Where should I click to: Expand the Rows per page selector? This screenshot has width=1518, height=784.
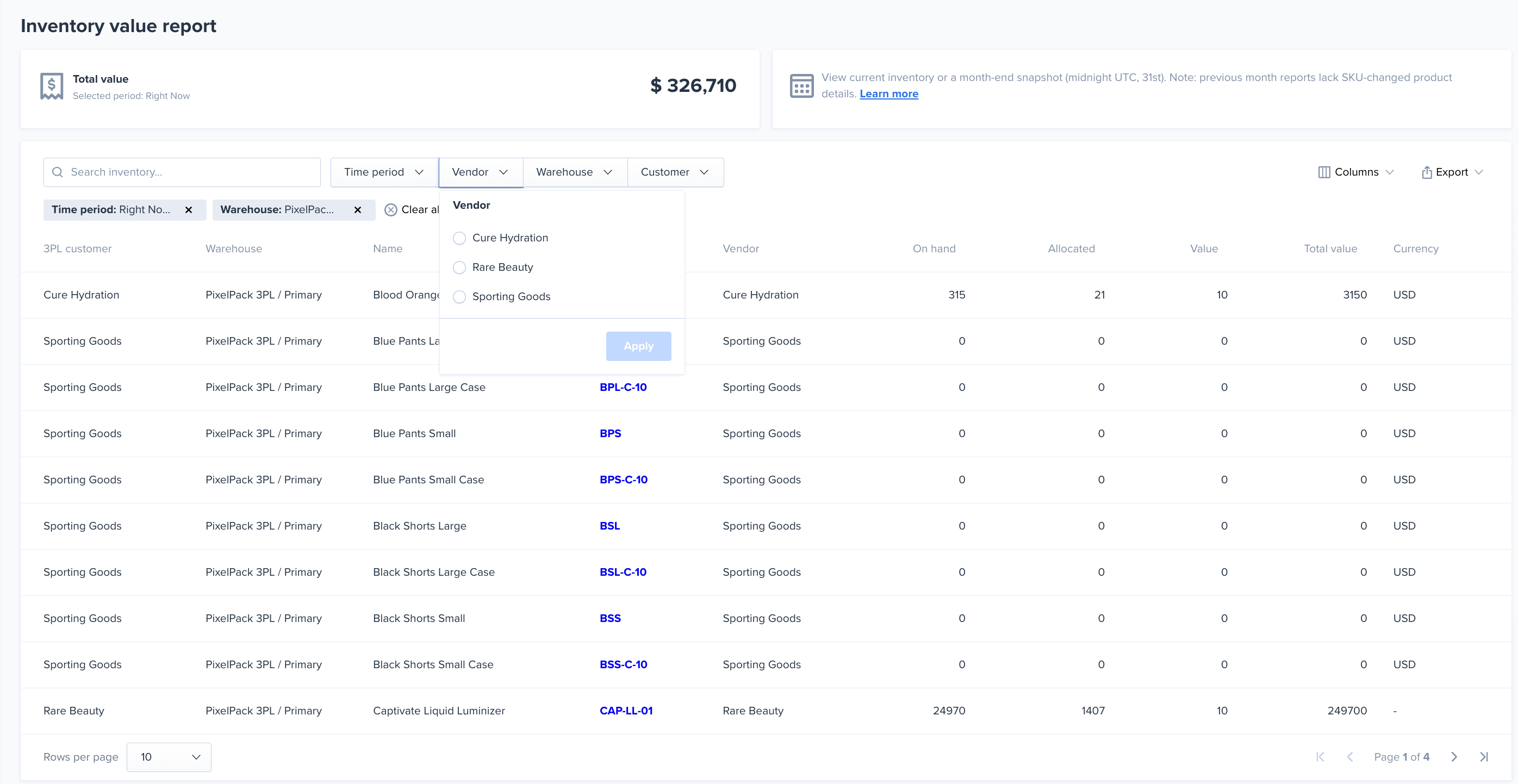click(169, 757)
